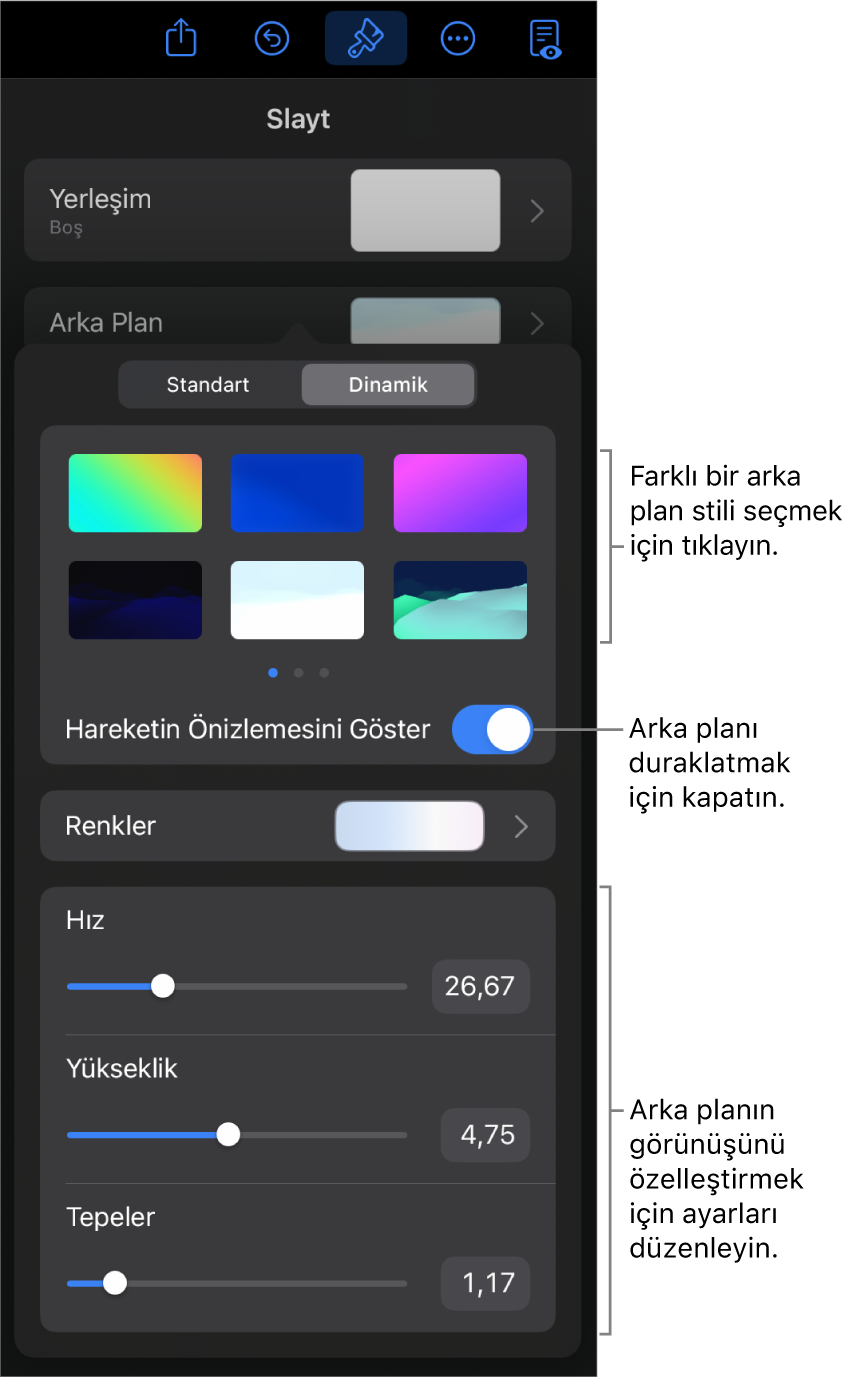
Task: Choose the teal hills background style
Action: pos(460,600)
